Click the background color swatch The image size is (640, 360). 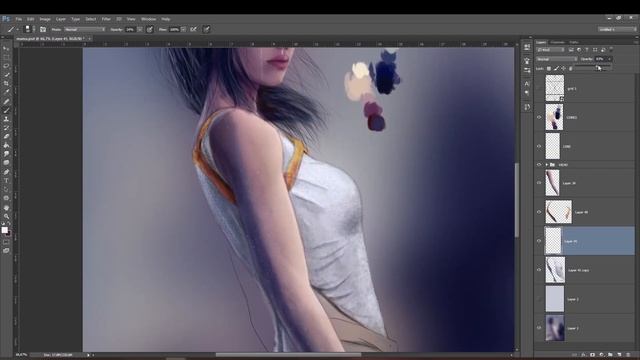tap(9, 234)
